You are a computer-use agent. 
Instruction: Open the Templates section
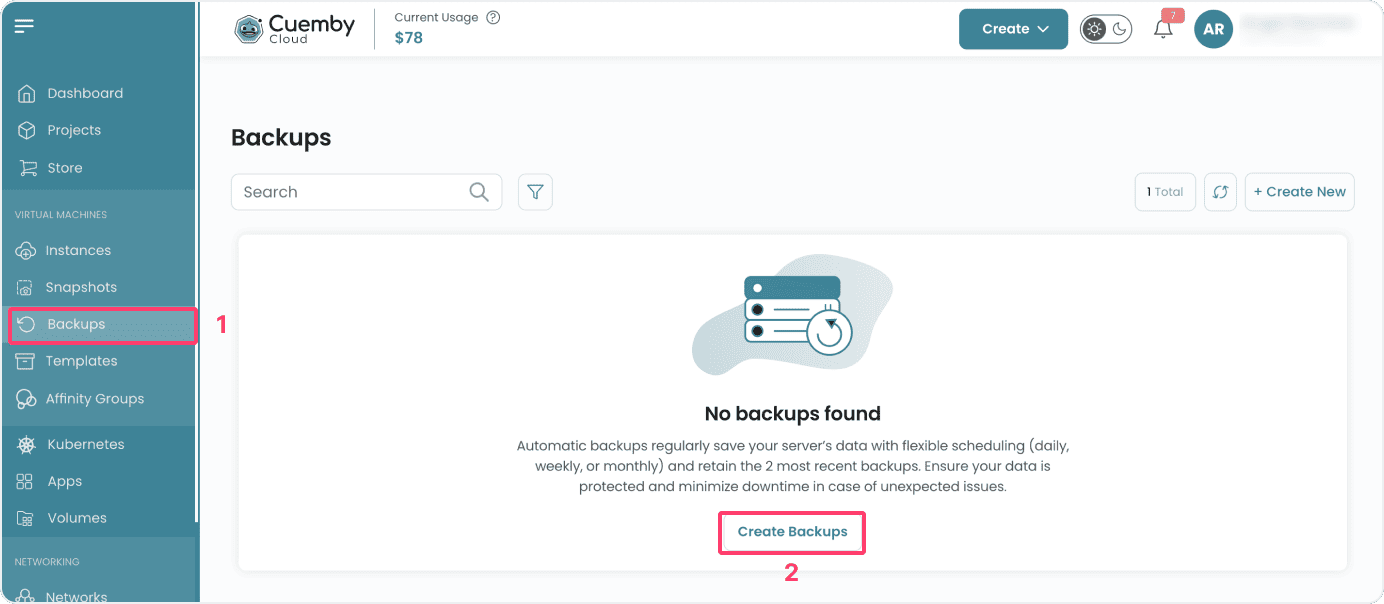[79, 361]
